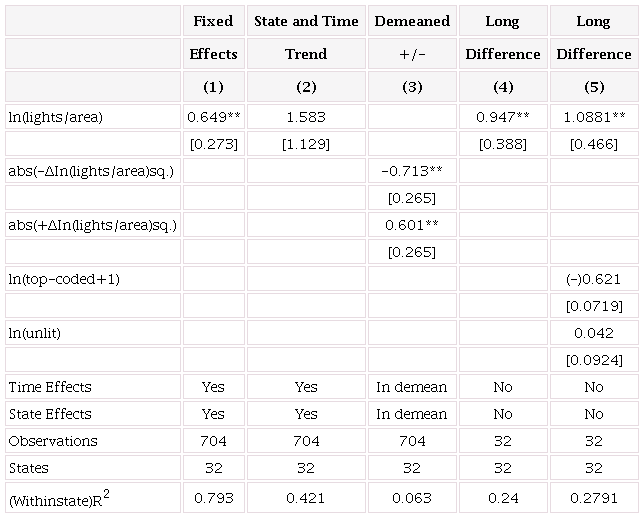Screen dimensions: 644x518
Task: Click the 1.0881** value in column five
Action: click(x=594, y=117)
